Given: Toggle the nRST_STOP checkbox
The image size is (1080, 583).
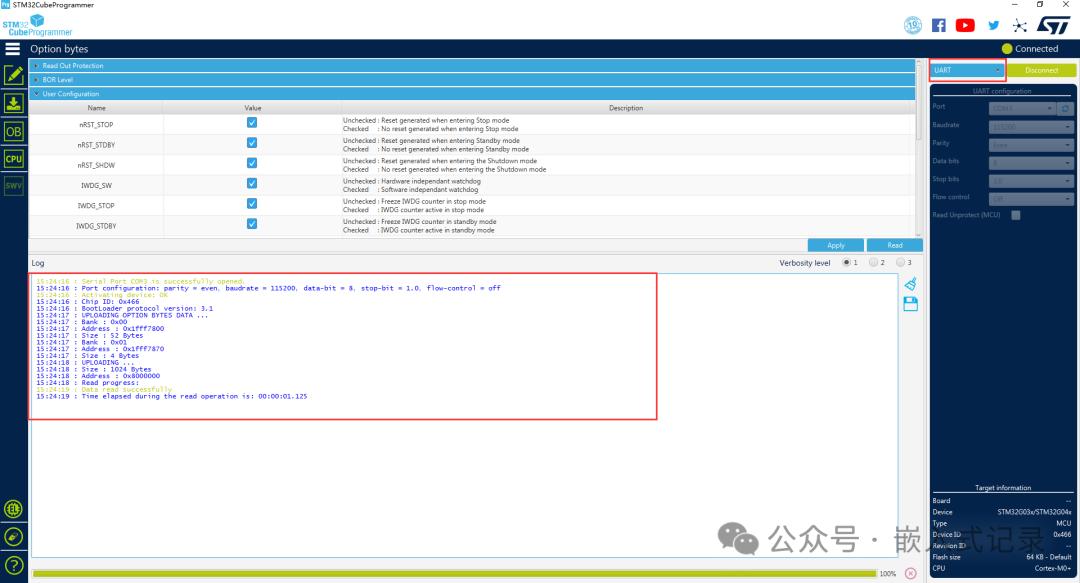Looking at the screenshot, I should point(252,123).
